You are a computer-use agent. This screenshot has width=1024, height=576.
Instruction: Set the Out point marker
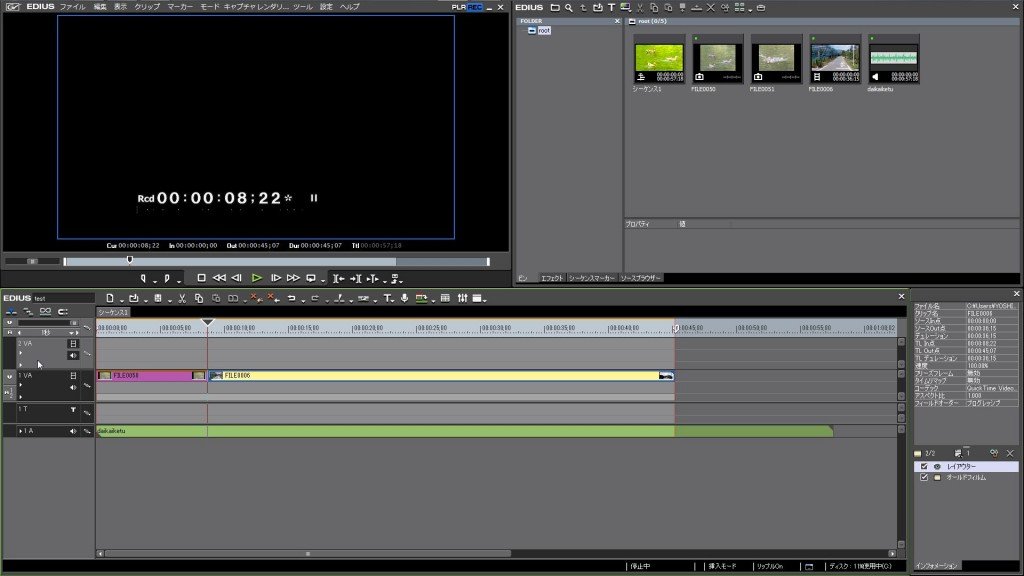(167, 279)
